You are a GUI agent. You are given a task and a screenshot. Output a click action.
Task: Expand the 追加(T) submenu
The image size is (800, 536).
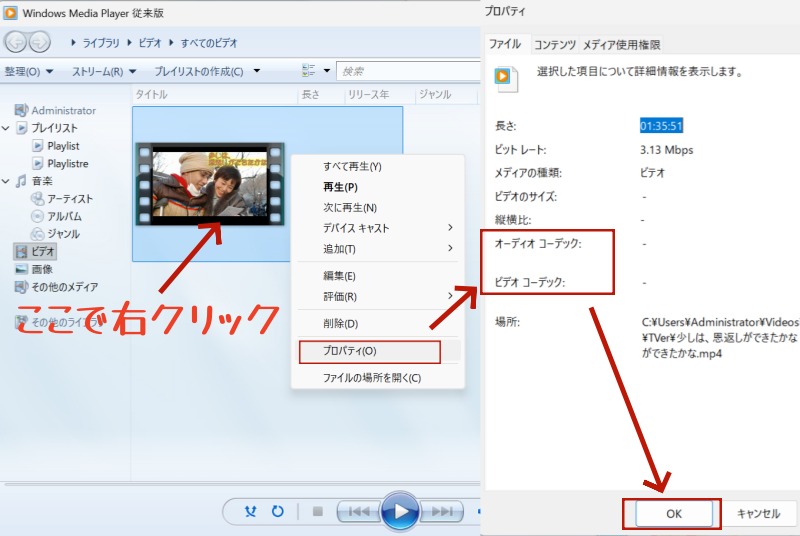point(450,248)
